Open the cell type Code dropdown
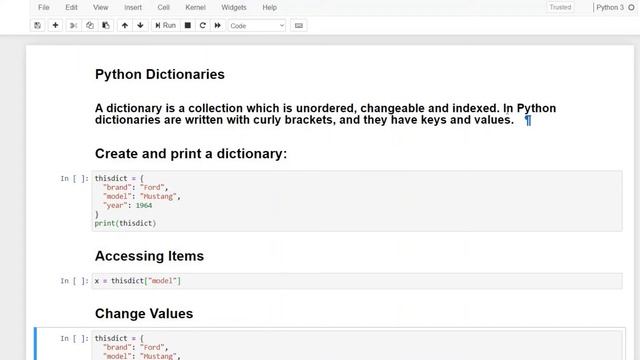The width and height of the screenshot is (640, 360). tap(257, 26)
